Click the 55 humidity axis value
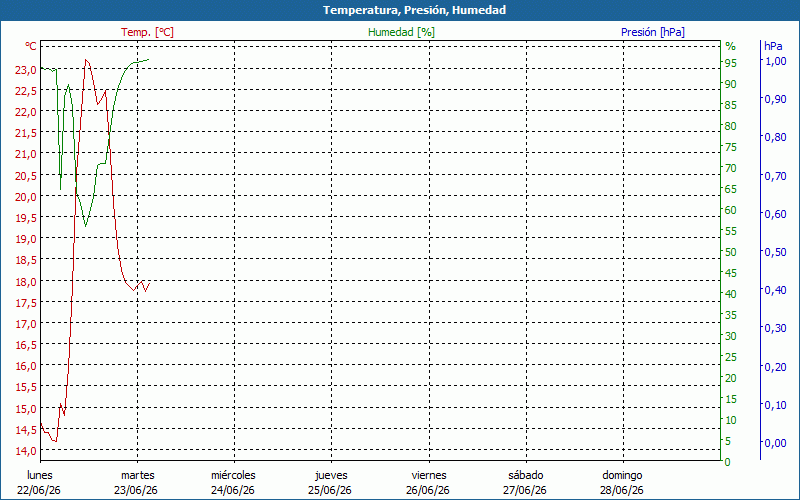 pyautogui.click(x=731, y=232)
